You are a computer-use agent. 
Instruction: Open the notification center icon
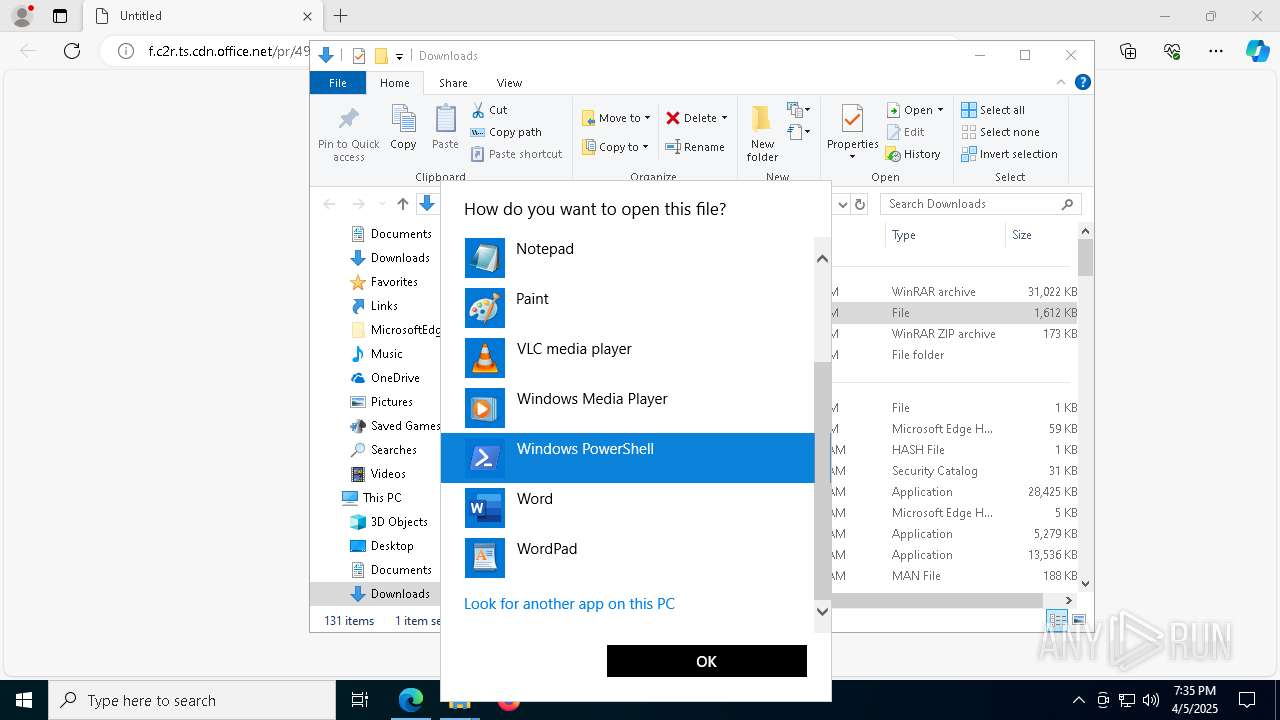pos(1247,700)
